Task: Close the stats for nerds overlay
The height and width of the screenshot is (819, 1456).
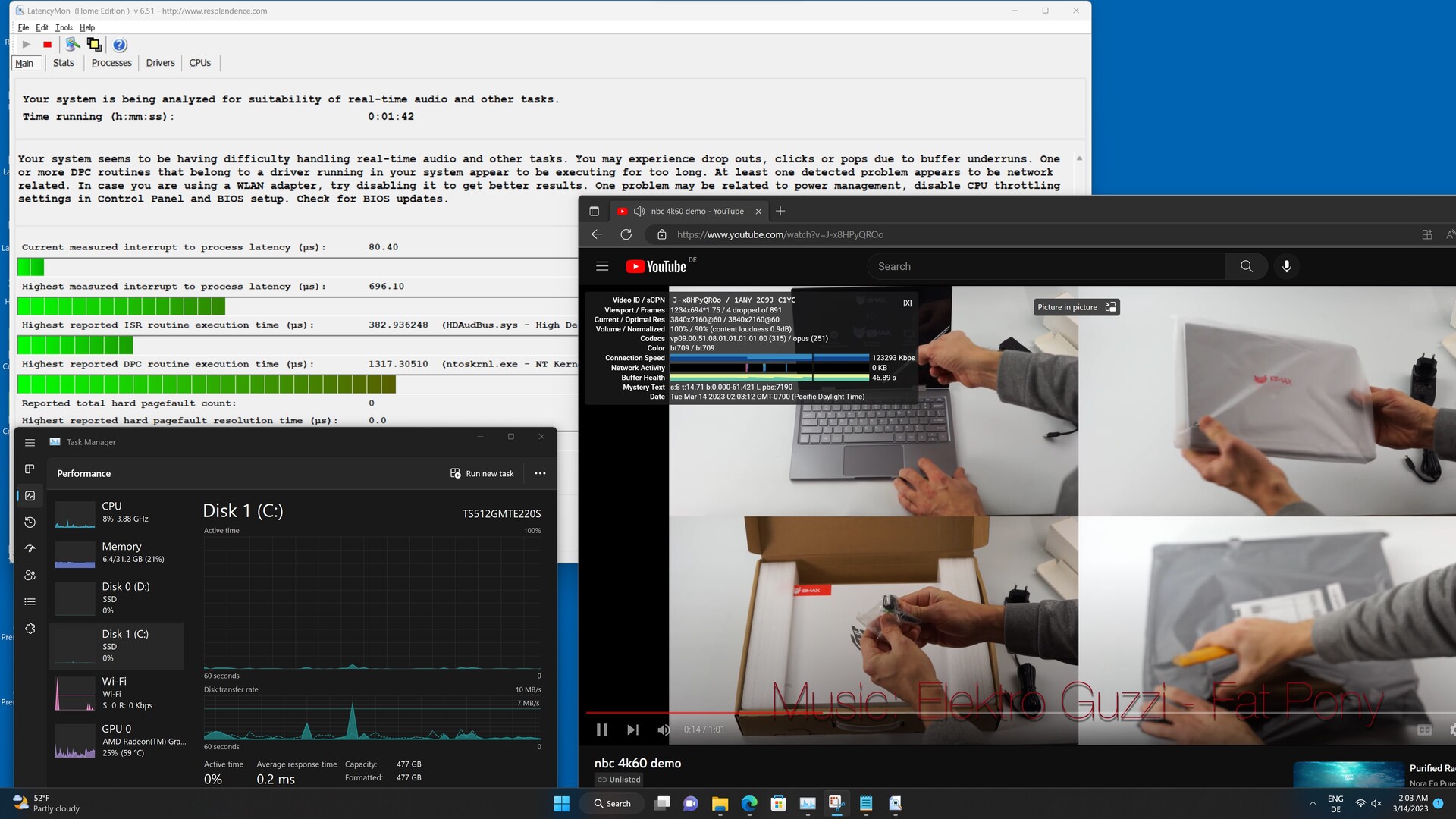Action: (907, 303)
